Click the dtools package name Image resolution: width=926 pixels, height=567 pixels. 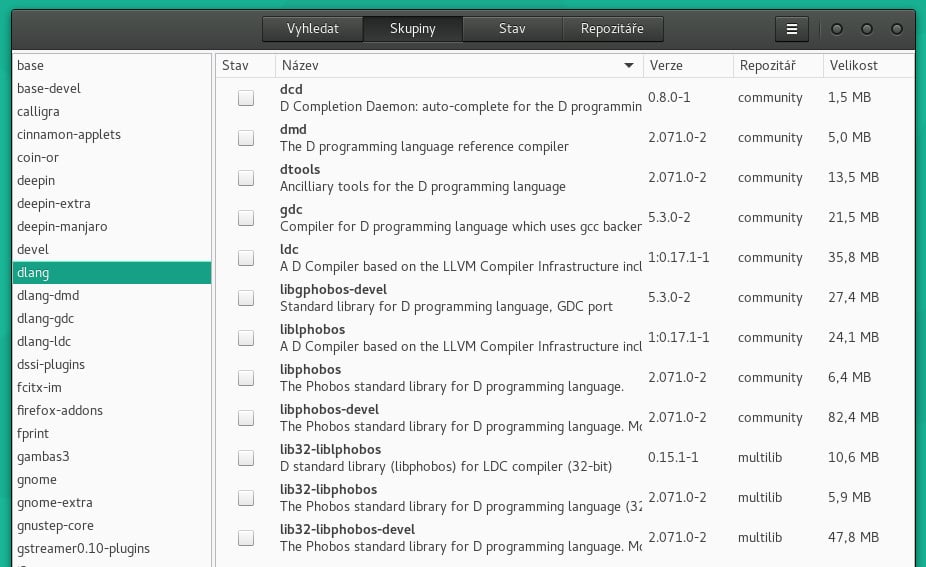300,170
